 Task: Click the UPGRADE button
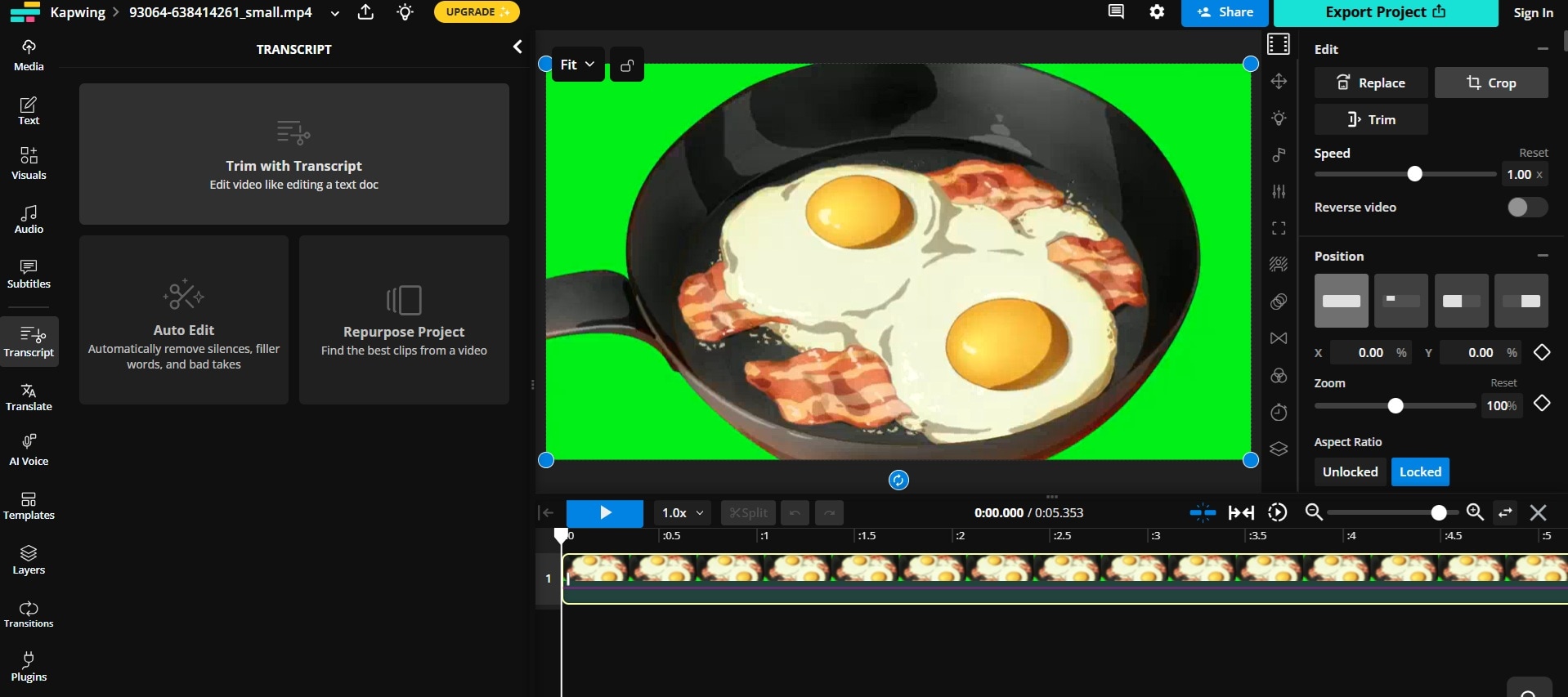point(477,12)
